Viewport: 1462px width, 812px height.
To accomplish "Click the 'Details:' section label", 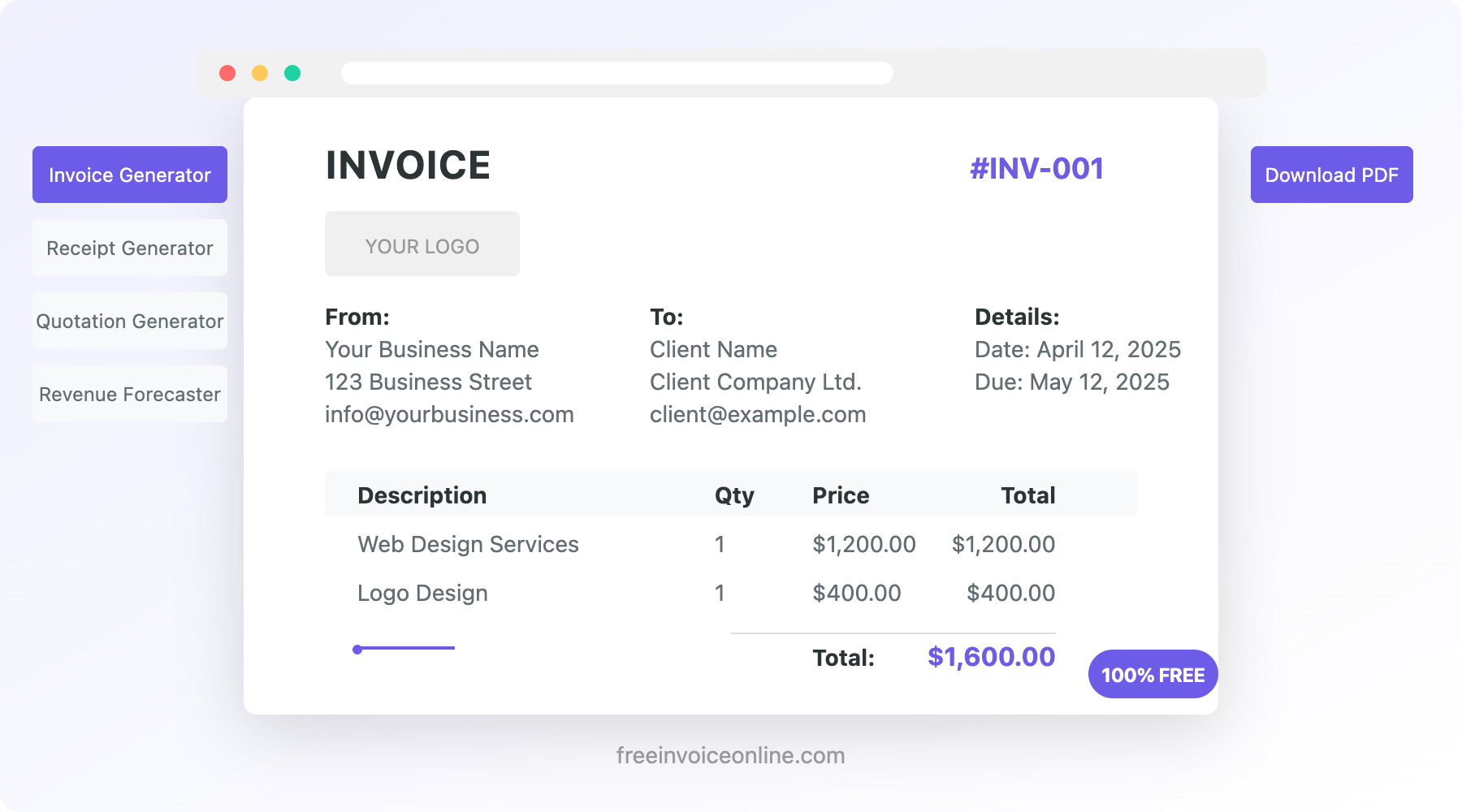I will [x=1017, y=317].
